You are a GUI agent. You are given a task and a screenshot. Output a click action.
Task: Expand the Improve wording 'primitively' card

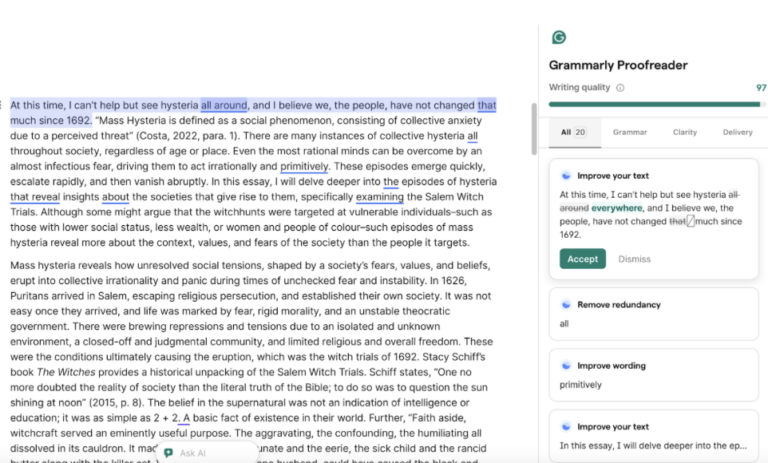pyautogui.click(x=654, y=375)
